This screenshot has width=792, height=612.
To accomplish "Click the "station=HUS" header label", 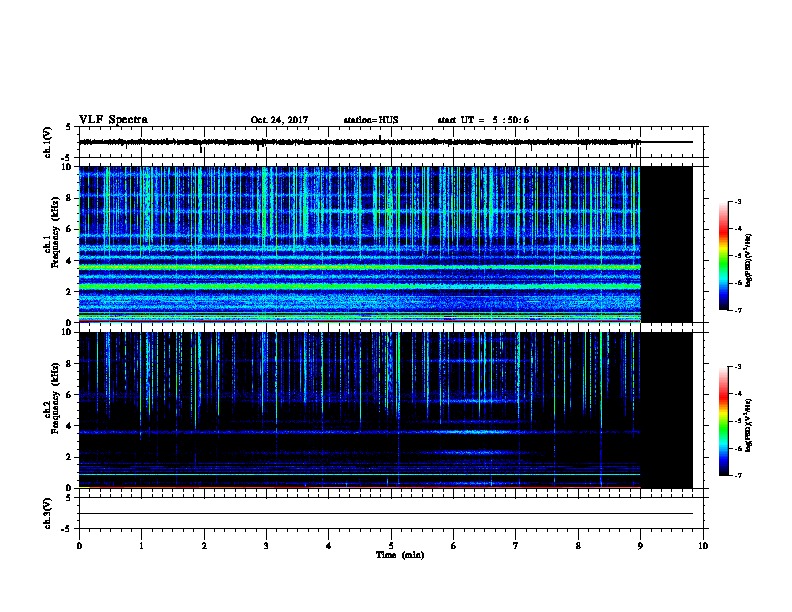I will [x=371, y=120].
